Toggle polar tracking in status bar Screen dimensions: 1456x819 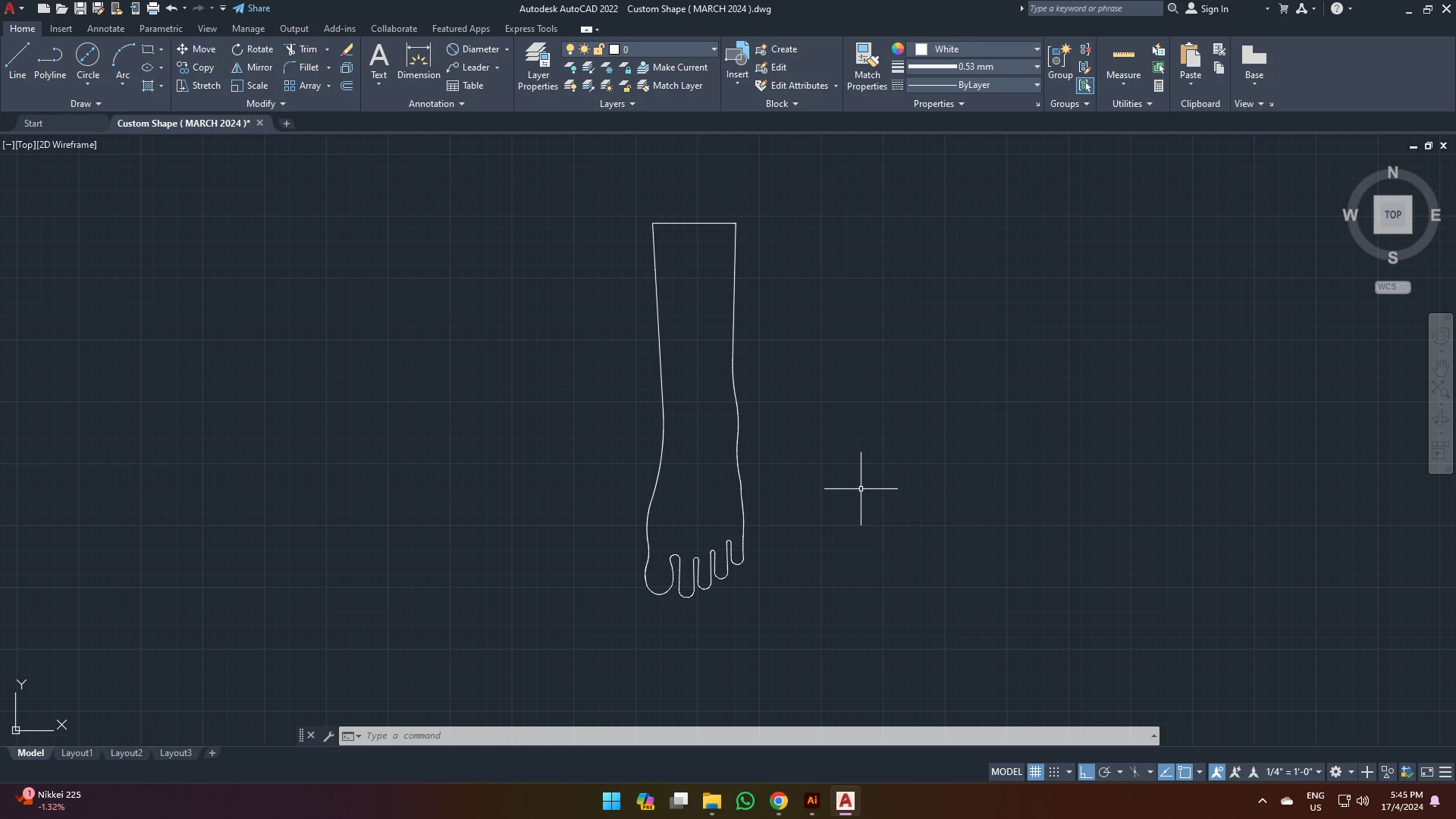click(1105, 772)
